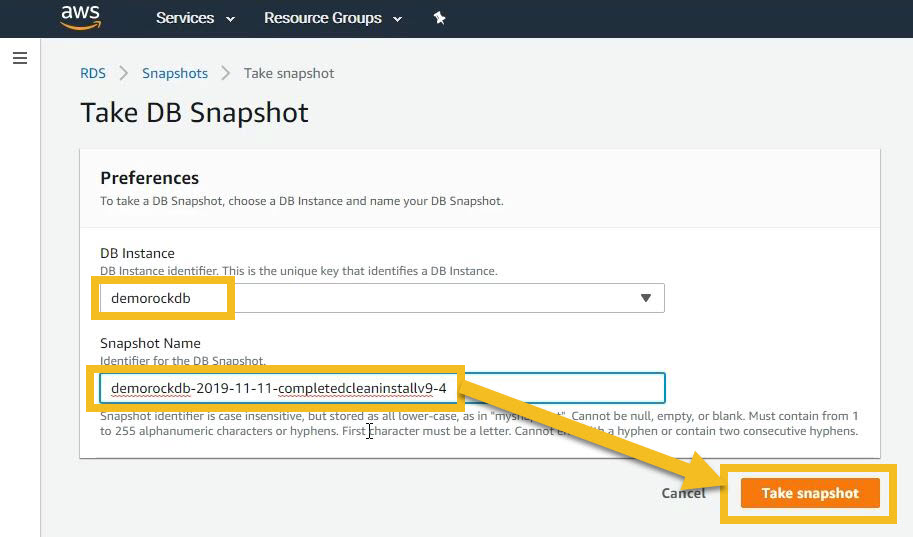
Task: Click the DB Instance label
Action: 137,253
